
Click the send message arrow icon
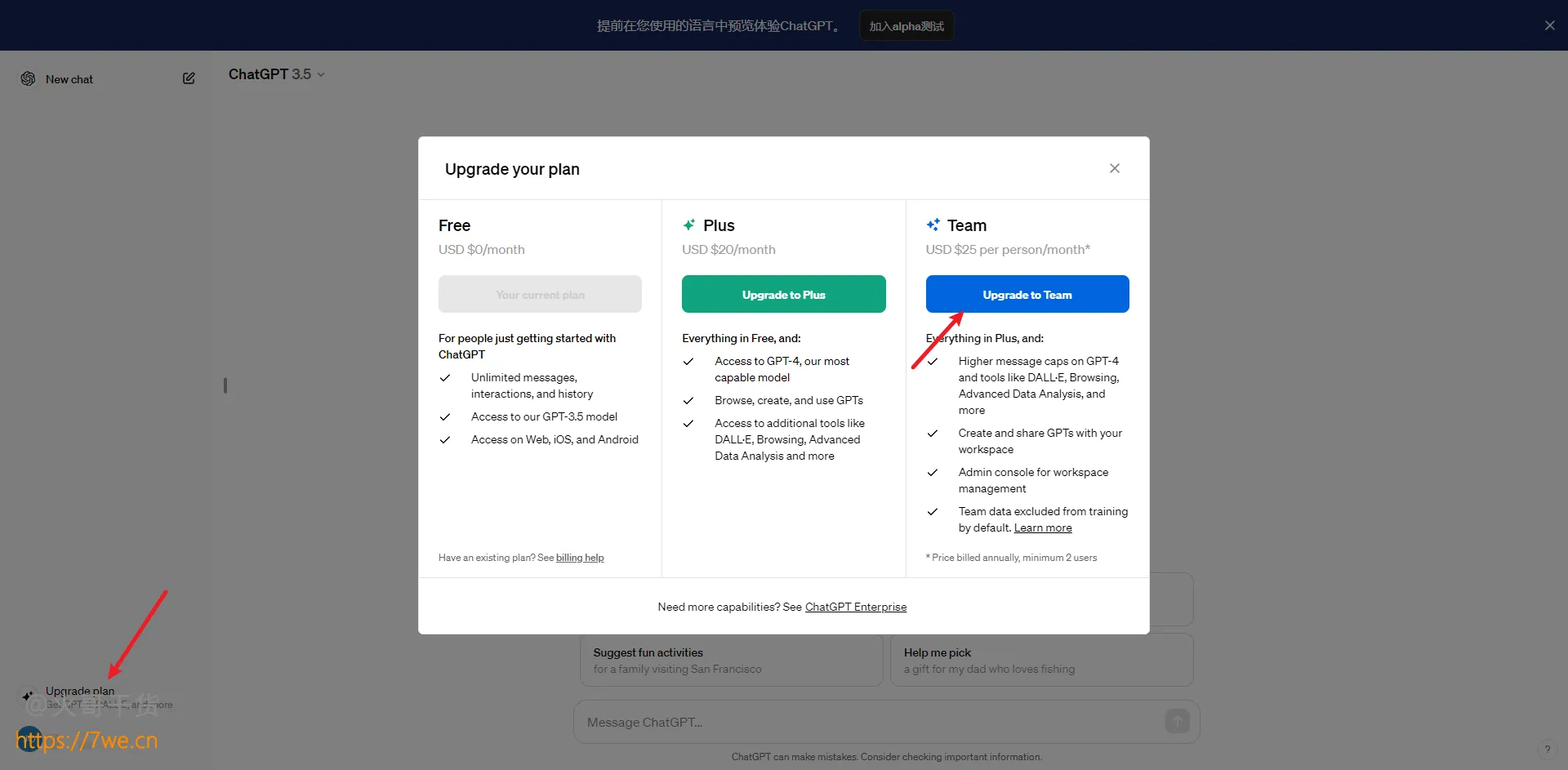pos(1177,721)
